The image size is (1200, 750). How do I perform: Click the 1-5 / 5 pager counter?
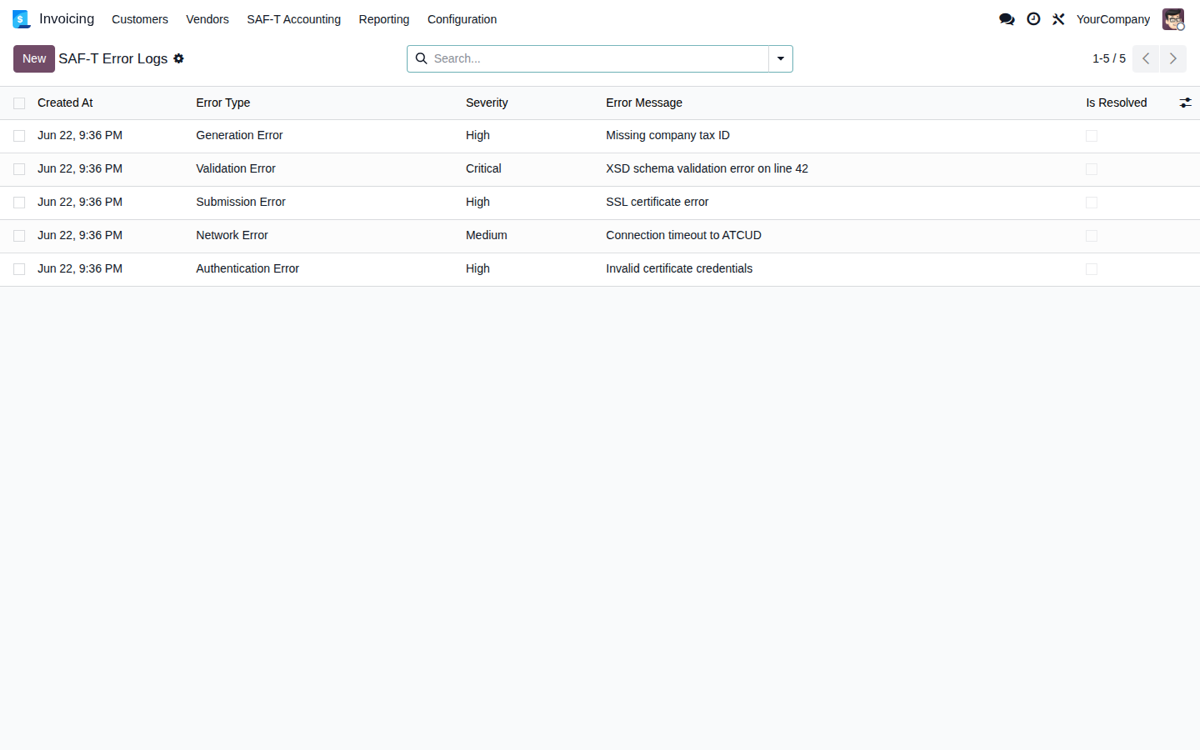[1109, 59]
